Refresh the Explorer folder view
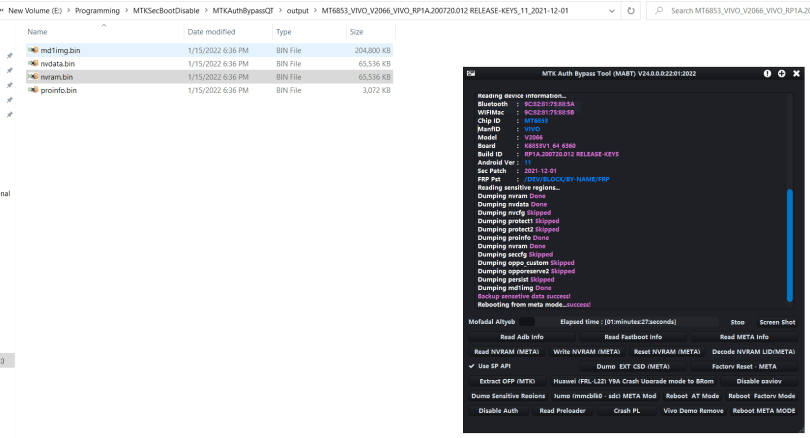The image size is (810, 438). point(631,10)
